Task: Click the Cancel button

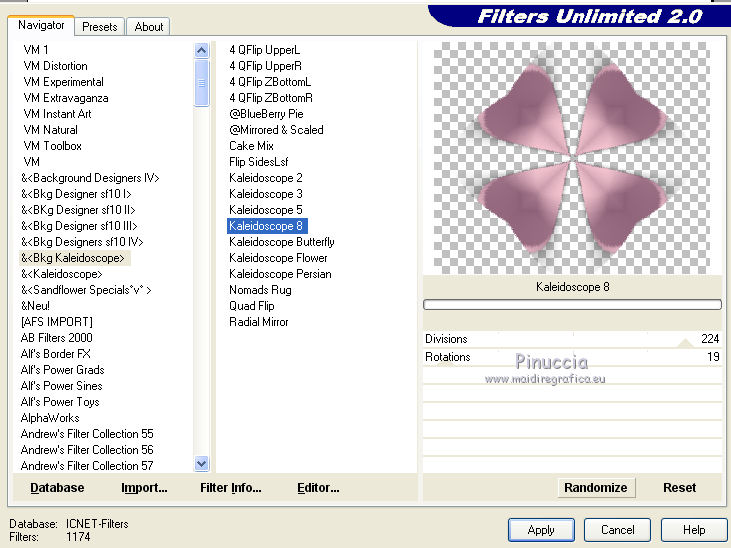Action: coord(617,530)
